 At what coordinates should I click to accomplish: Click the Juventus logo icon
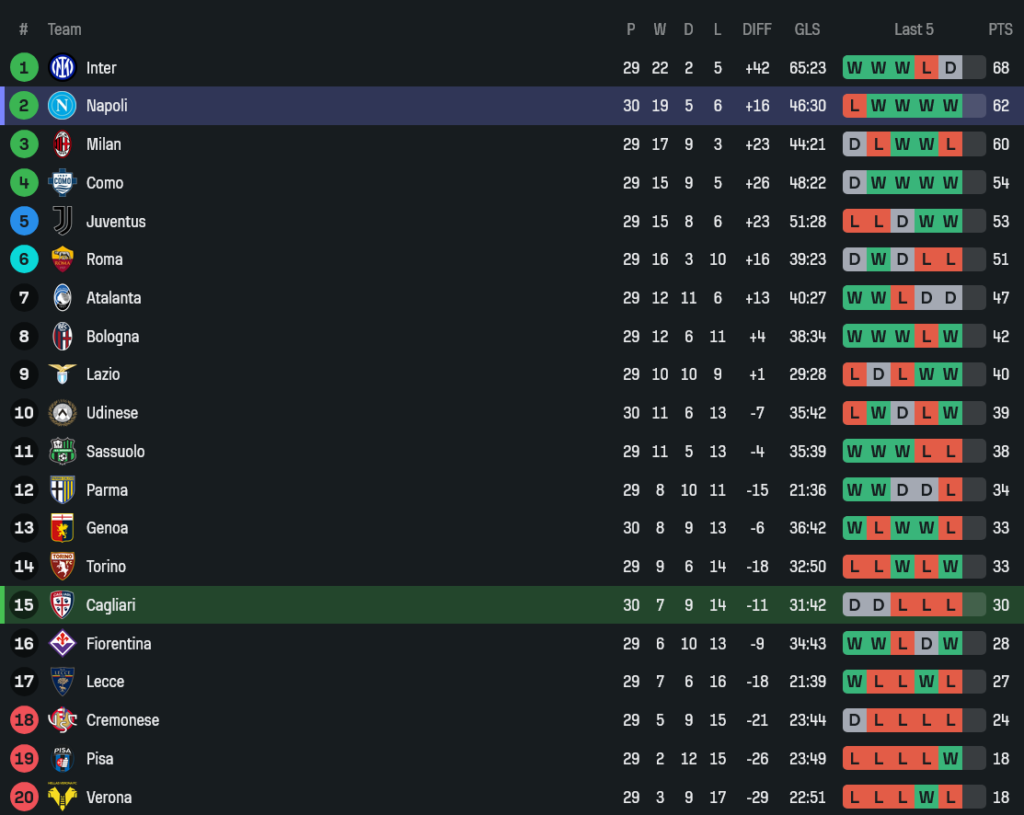point(62,221)
